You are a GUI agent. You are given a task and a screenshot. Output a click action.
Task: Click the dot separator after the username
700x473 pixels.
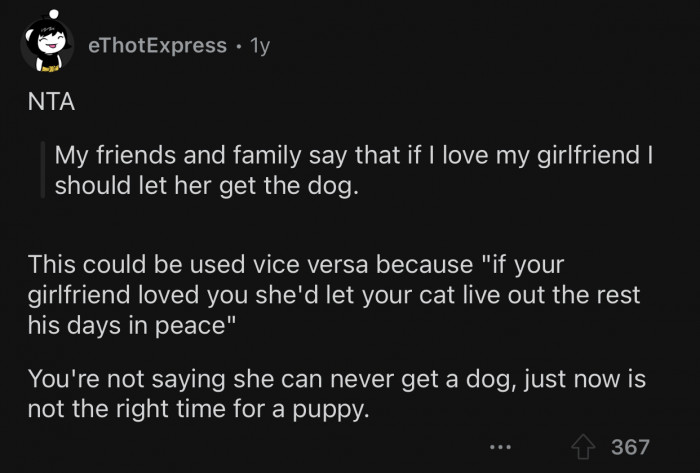click(236, 46)
